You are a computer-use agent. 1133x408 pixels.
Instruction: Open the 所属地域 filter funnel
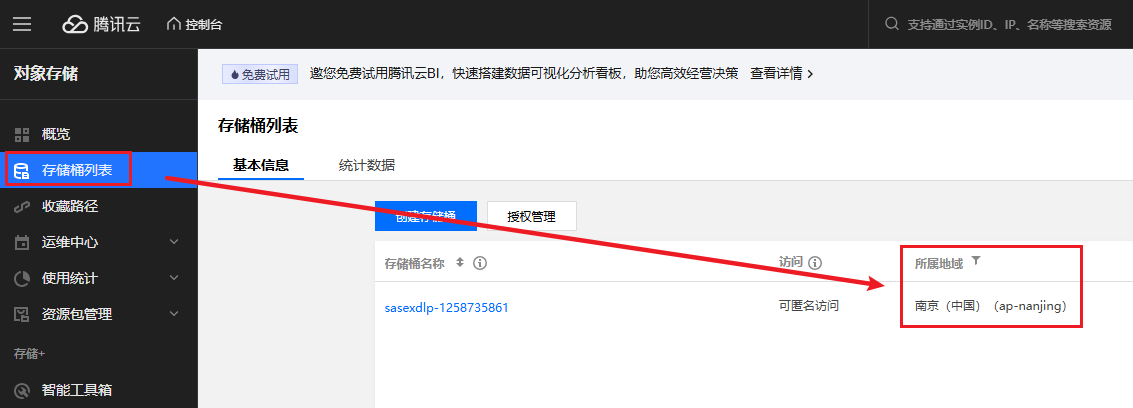point(976,261)
